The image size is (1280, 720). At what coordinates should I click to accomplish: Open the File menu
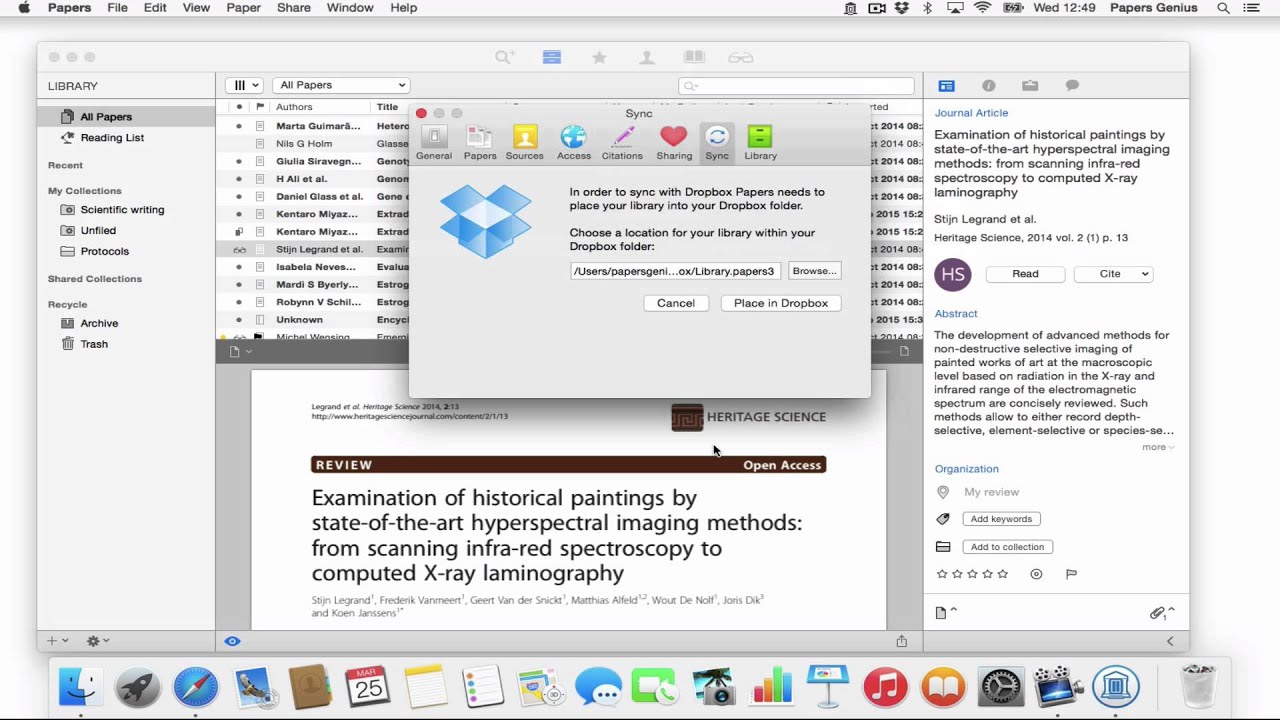pyautogui.click(x=117, y=8)
